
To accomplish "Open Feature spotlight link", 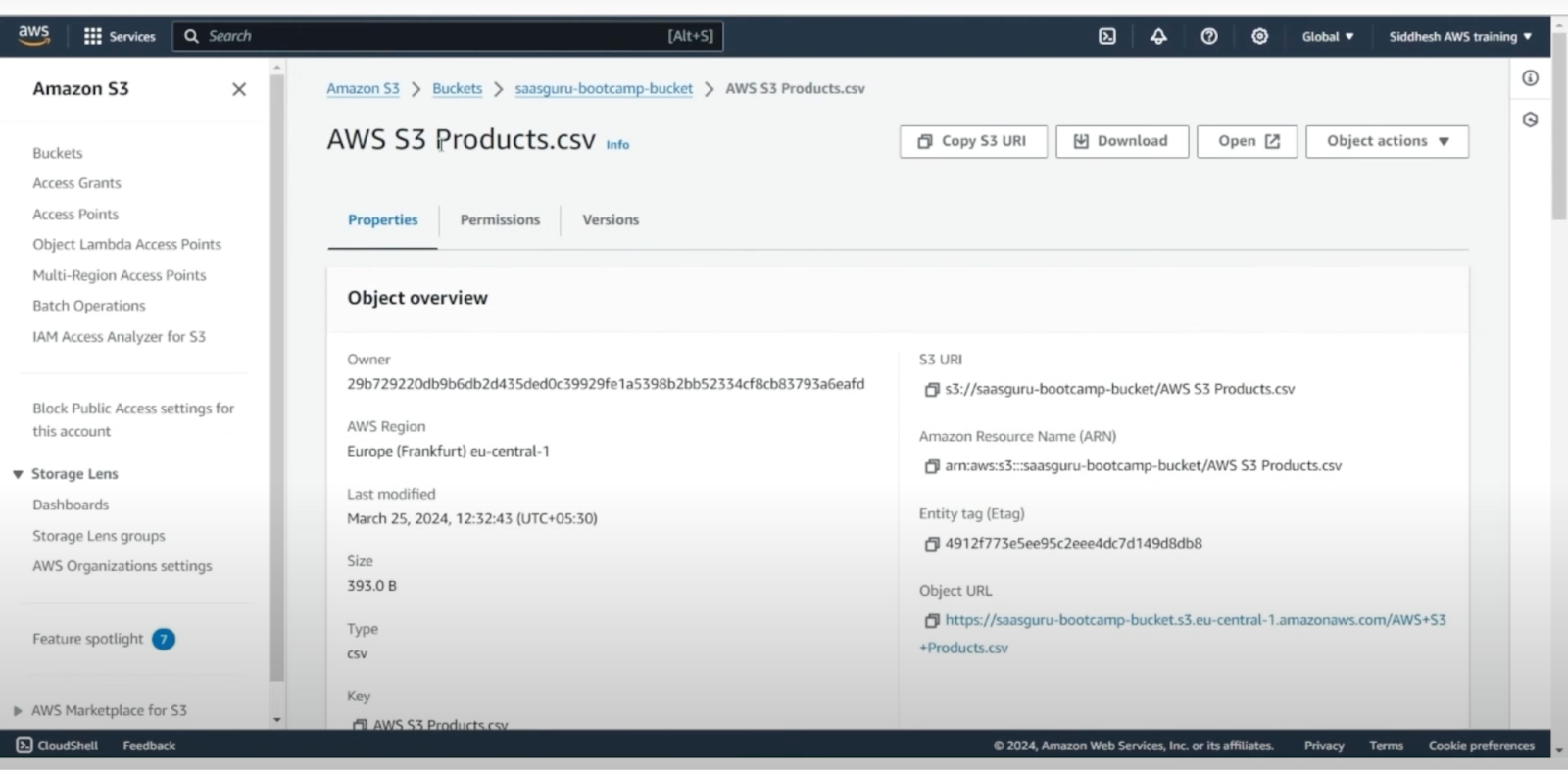I will (x=88, y=639).
